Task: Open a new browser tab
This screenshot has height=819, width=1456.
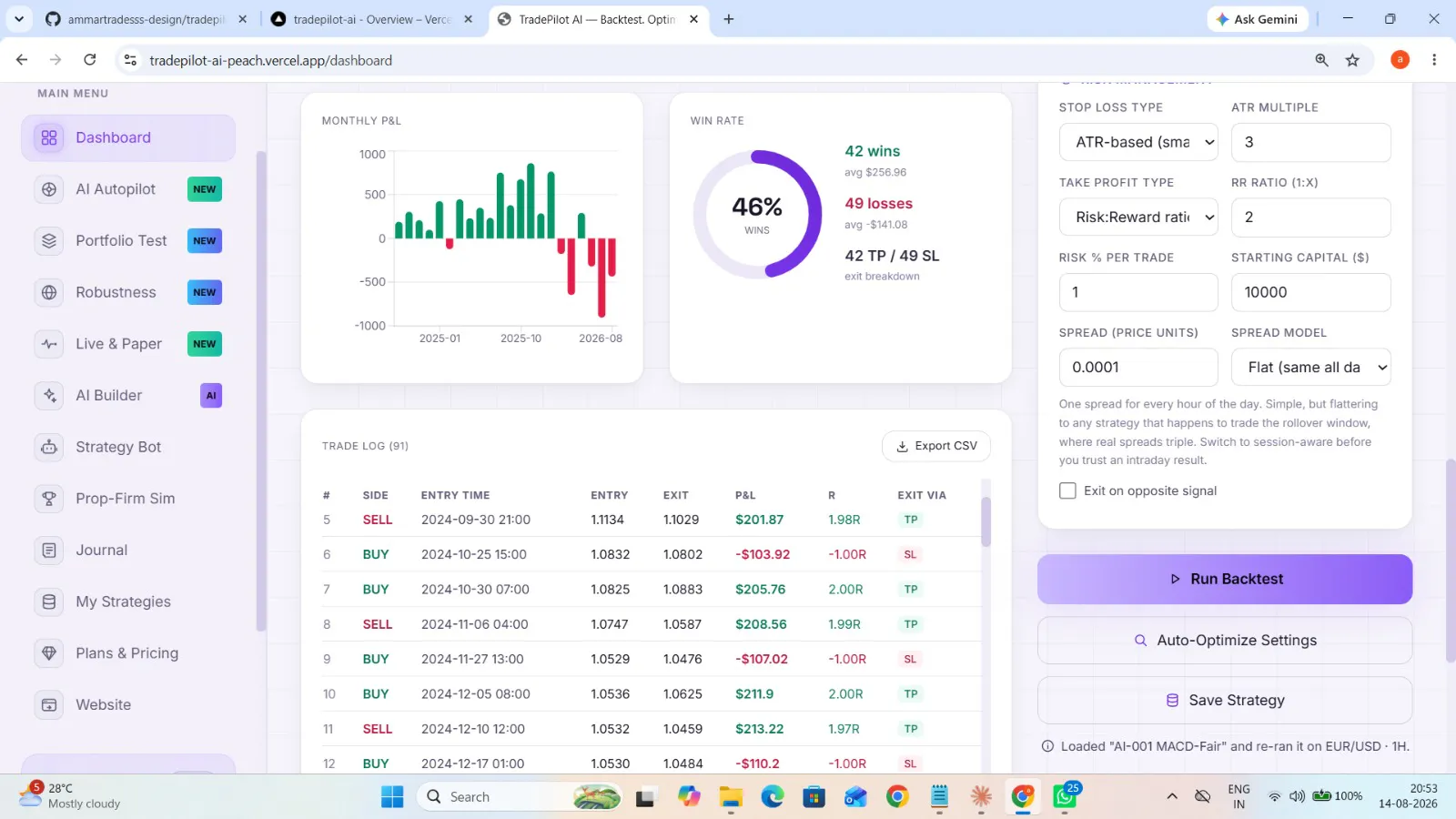Action: [x=729, y=19]
